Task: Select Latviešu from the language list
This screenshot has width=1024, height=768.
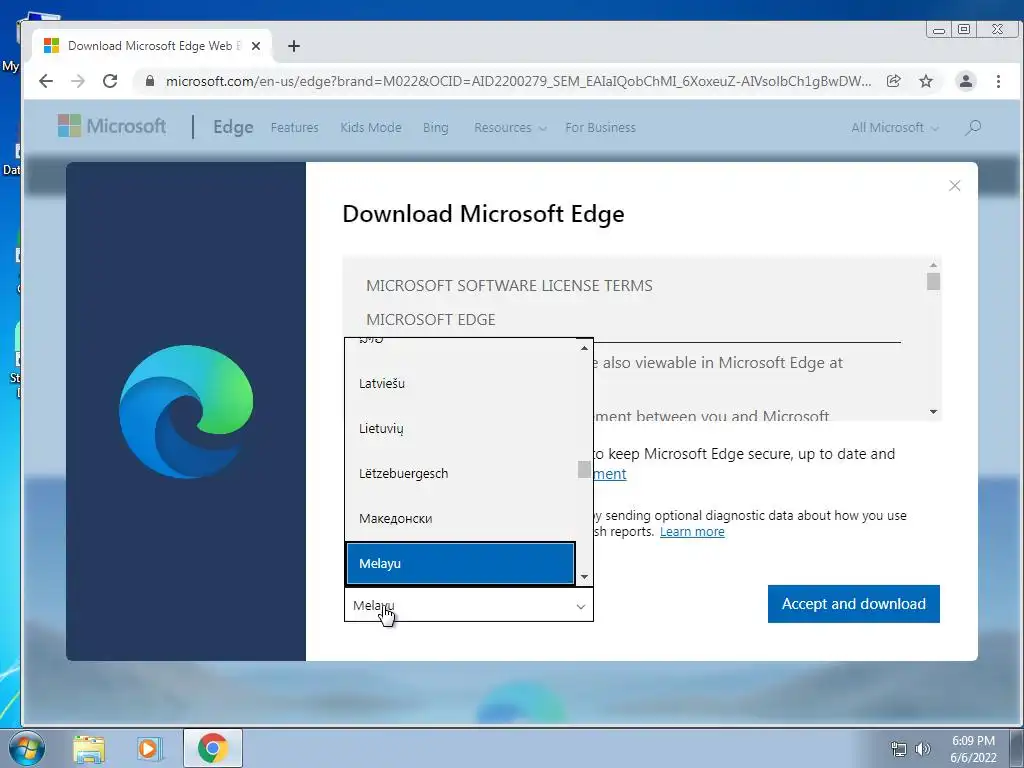Action: coord(460,383)
